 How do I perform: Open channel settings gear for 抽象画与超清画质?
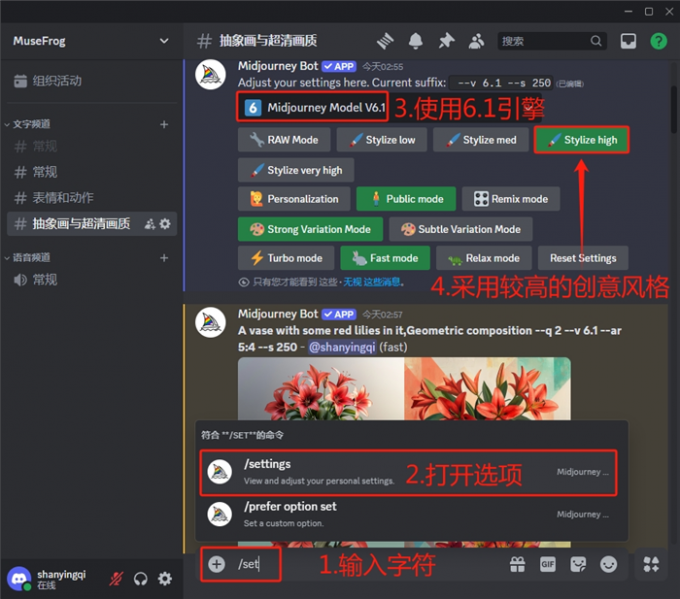[165, 224]
